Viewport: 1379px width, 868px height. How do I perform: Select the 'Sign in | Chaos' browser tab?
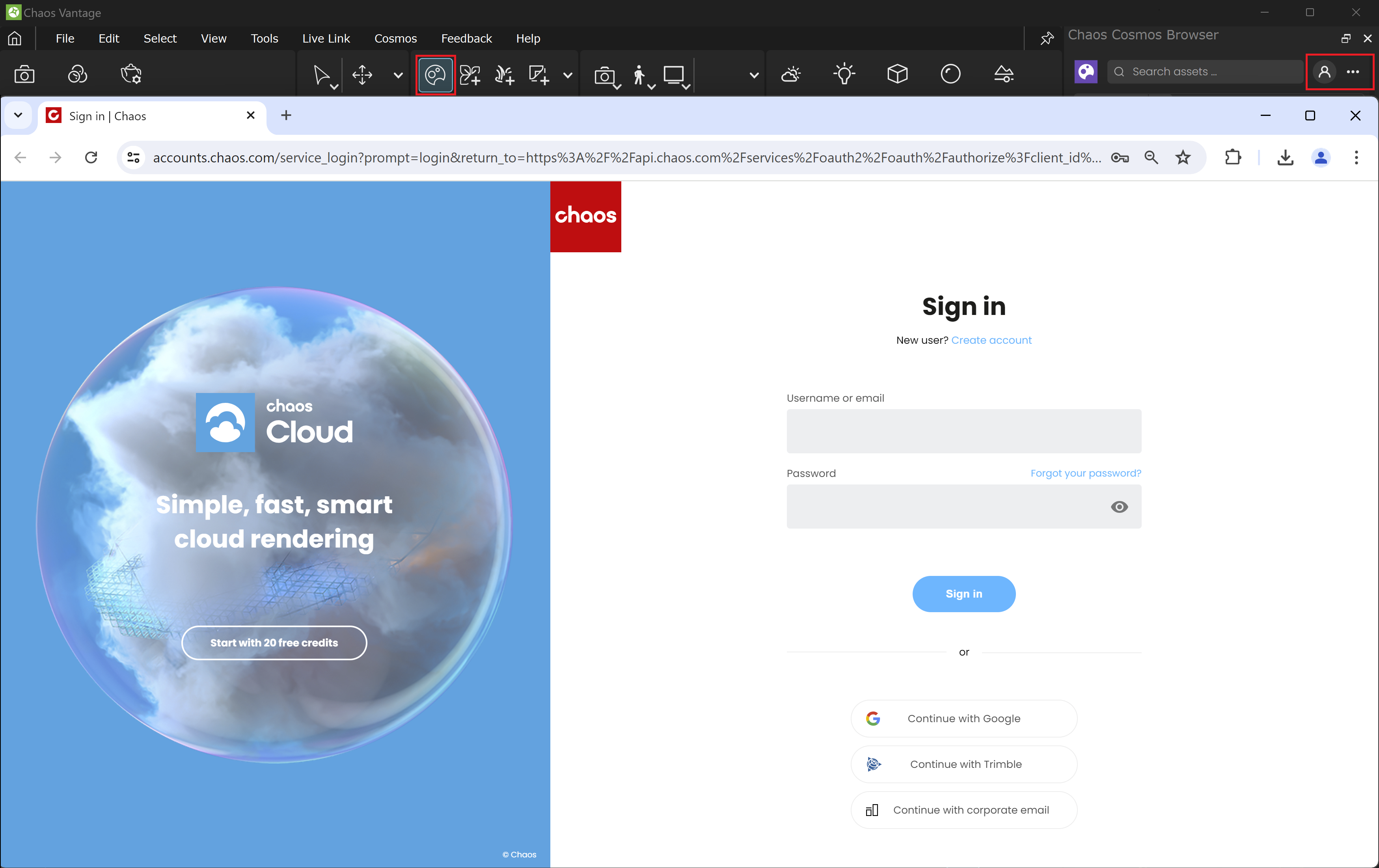click(x=152, y=116)
